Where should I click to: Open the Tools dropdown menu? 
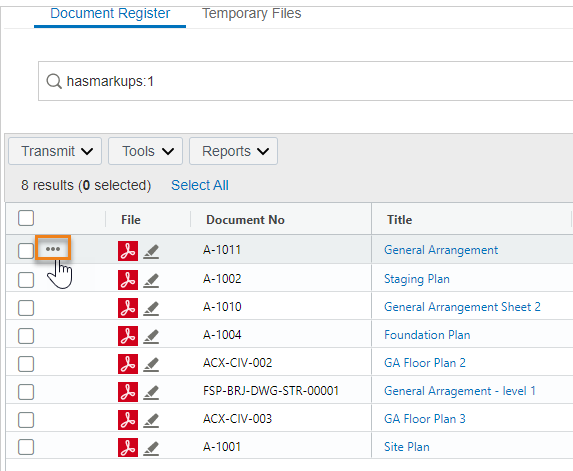[145, 151]
